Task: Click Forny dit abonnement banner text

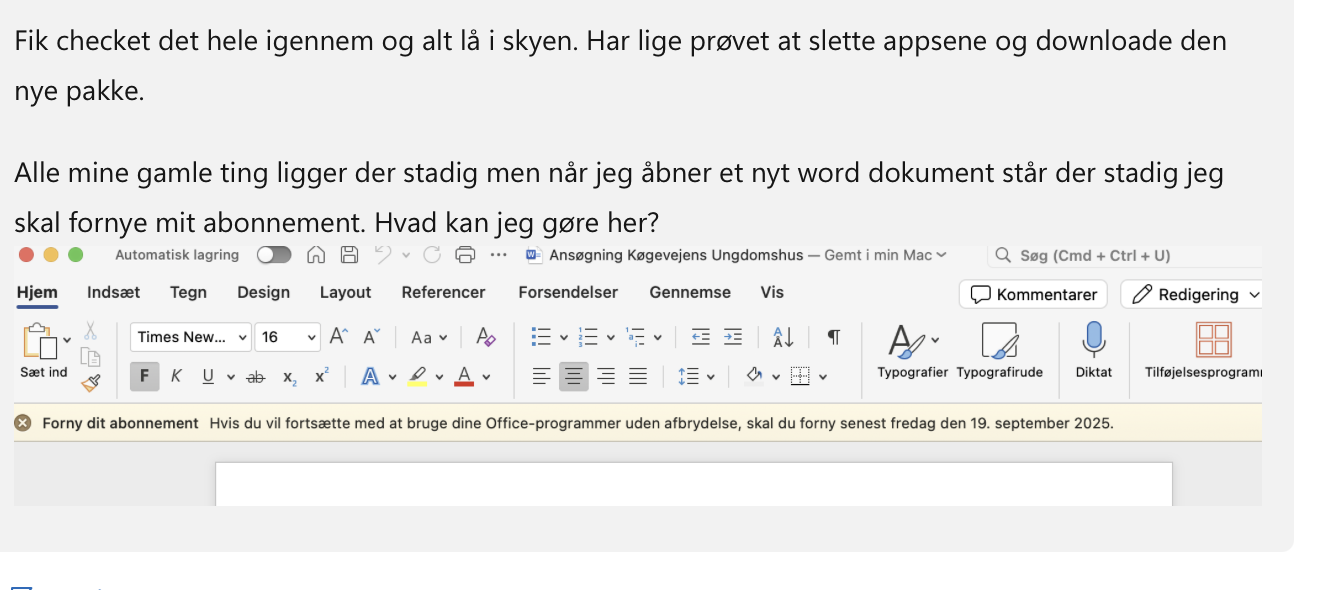Action: coord(120,424)
